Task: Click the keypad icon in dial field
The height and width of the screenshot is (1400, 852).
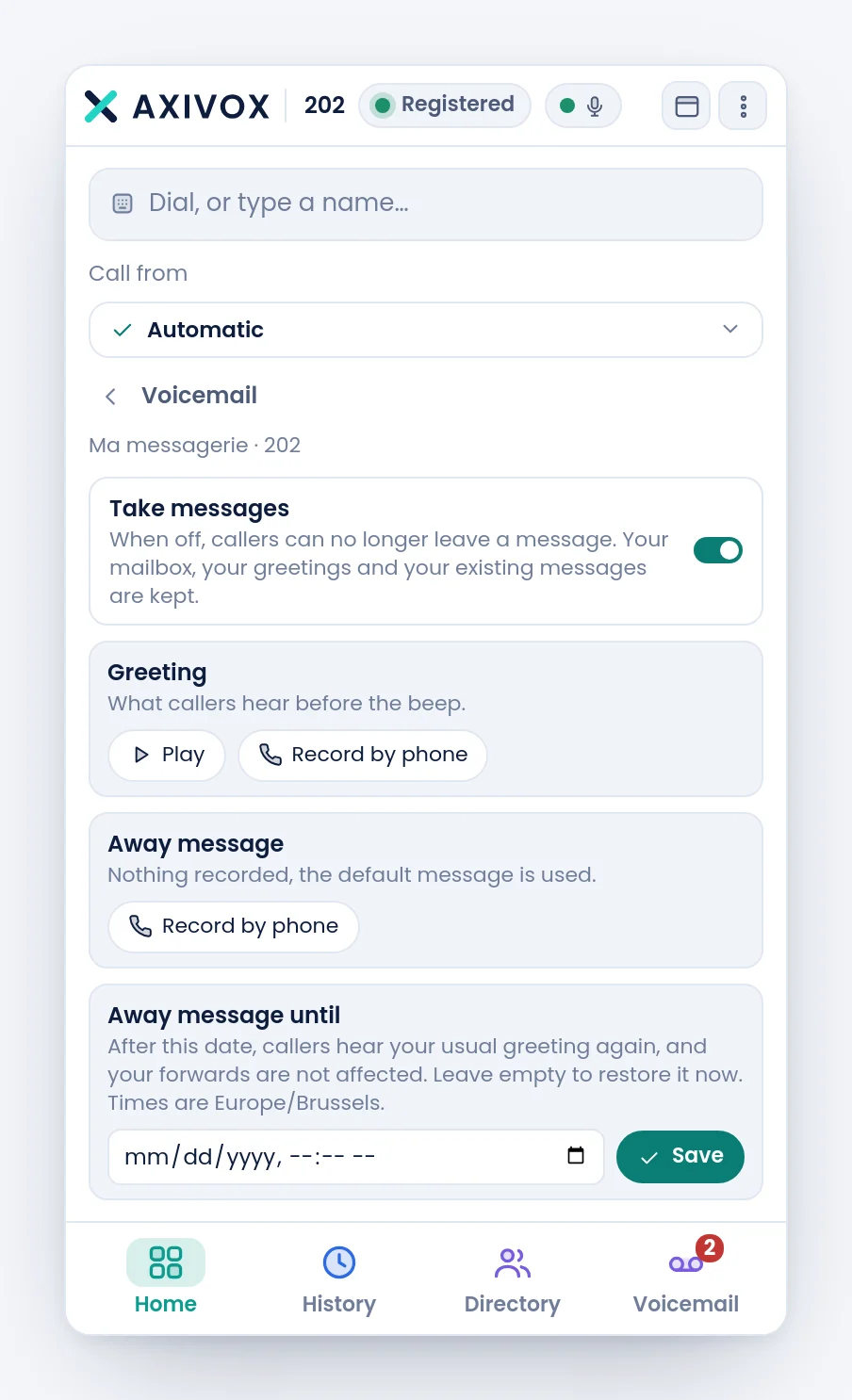Action: (123, 203)
